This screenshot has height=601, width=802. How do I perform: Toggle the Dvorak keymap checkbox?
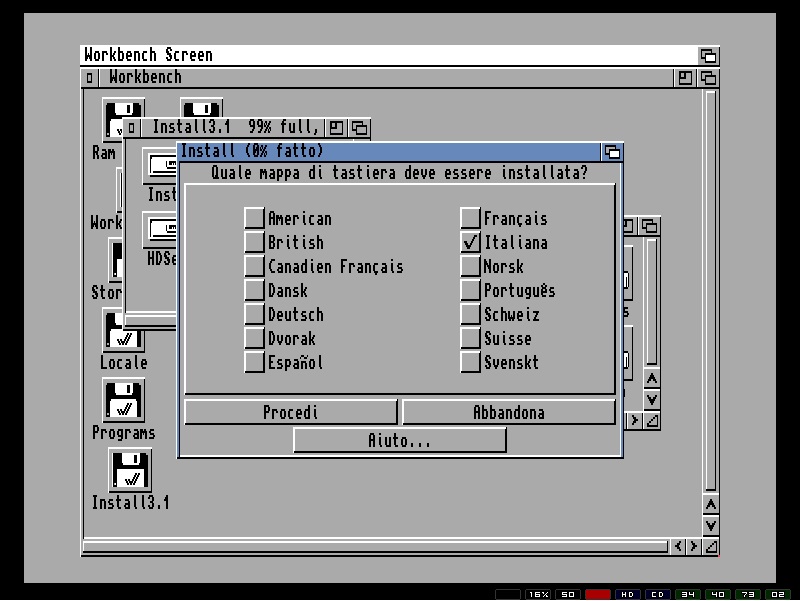[x=254, y=338]
